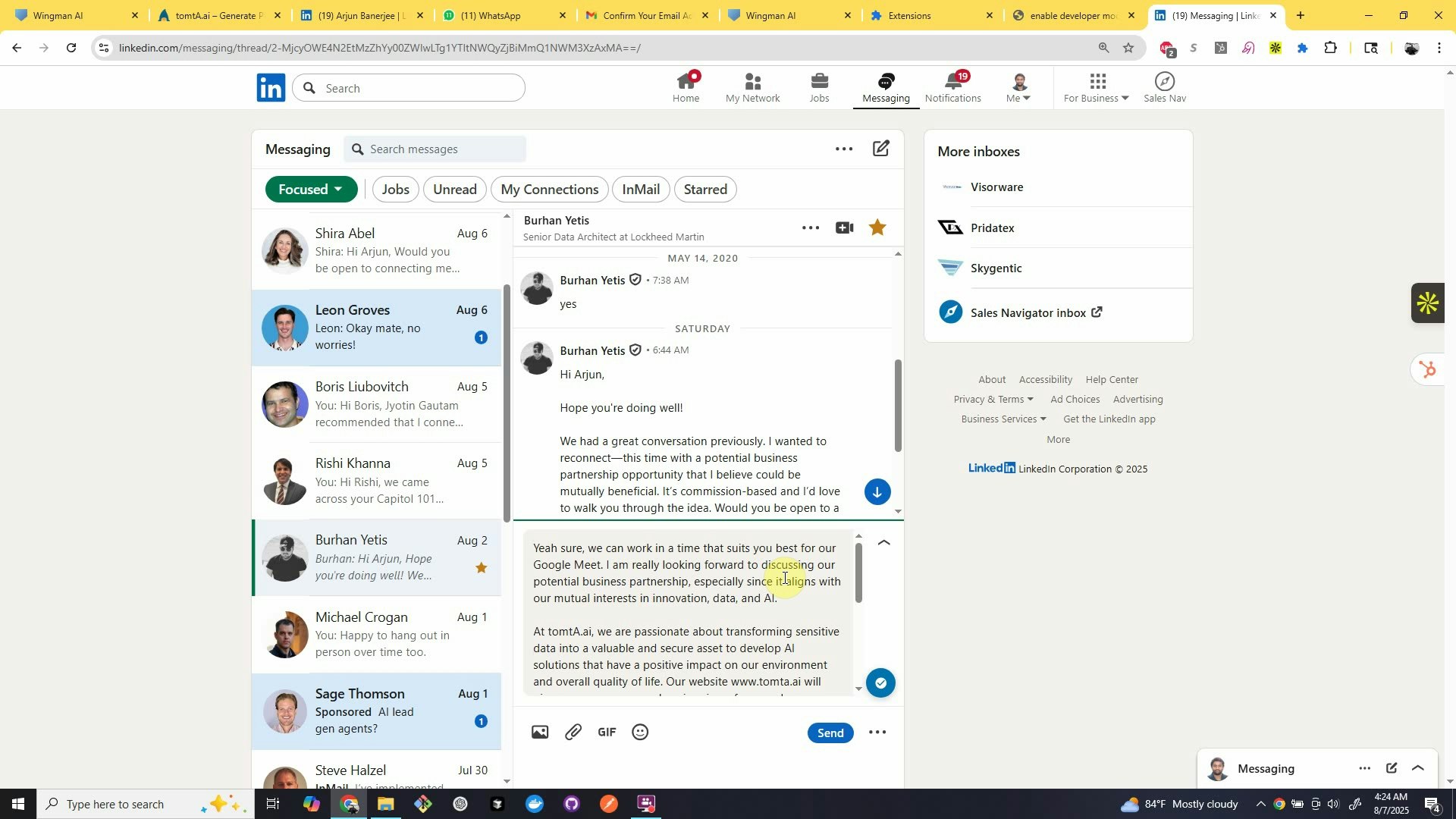Attach a file with paperclip

[573, 733]
